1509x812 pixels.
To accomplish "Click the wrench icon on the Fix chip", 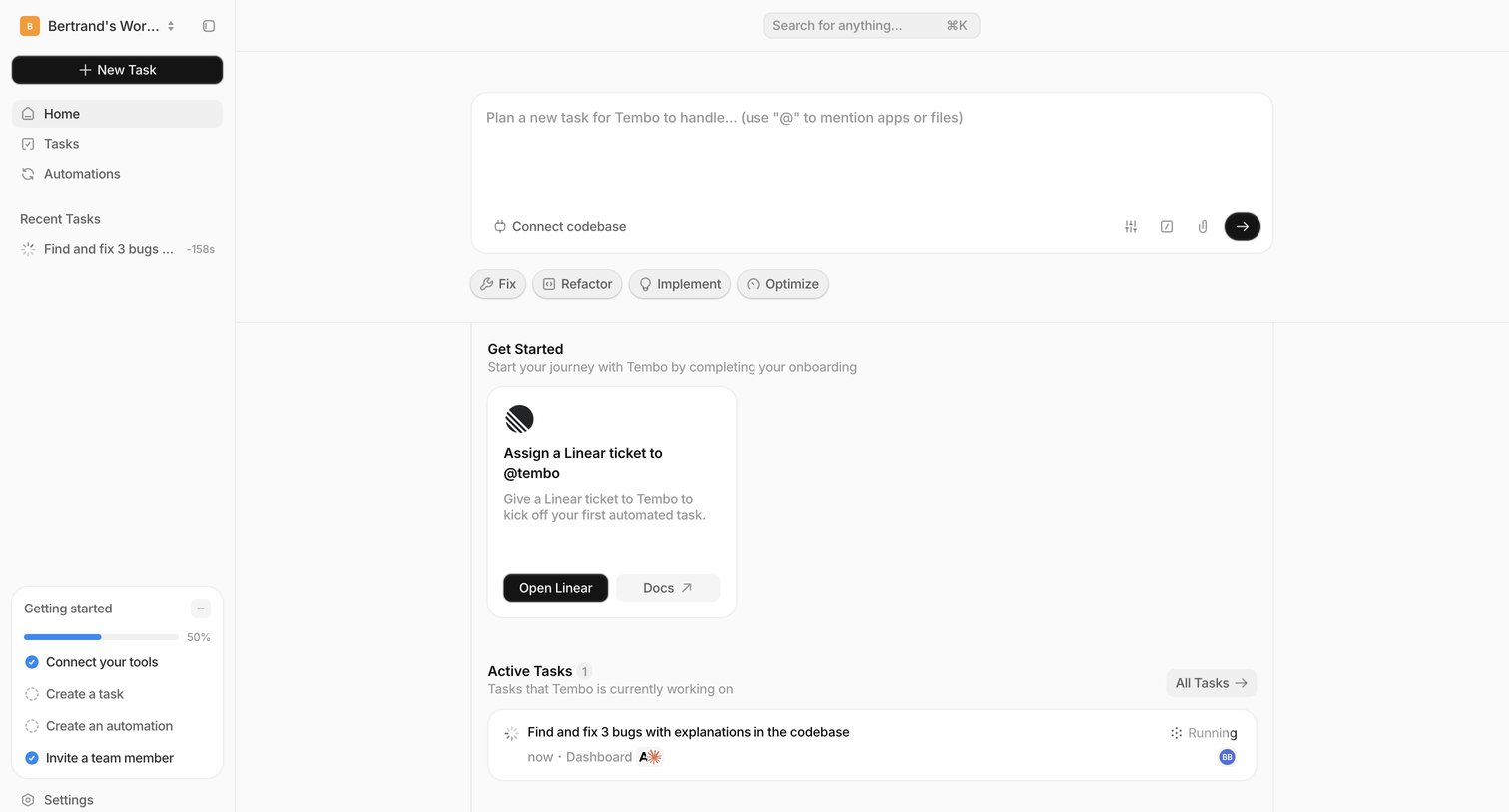I will pyautogui.click(x=487, y=284).
